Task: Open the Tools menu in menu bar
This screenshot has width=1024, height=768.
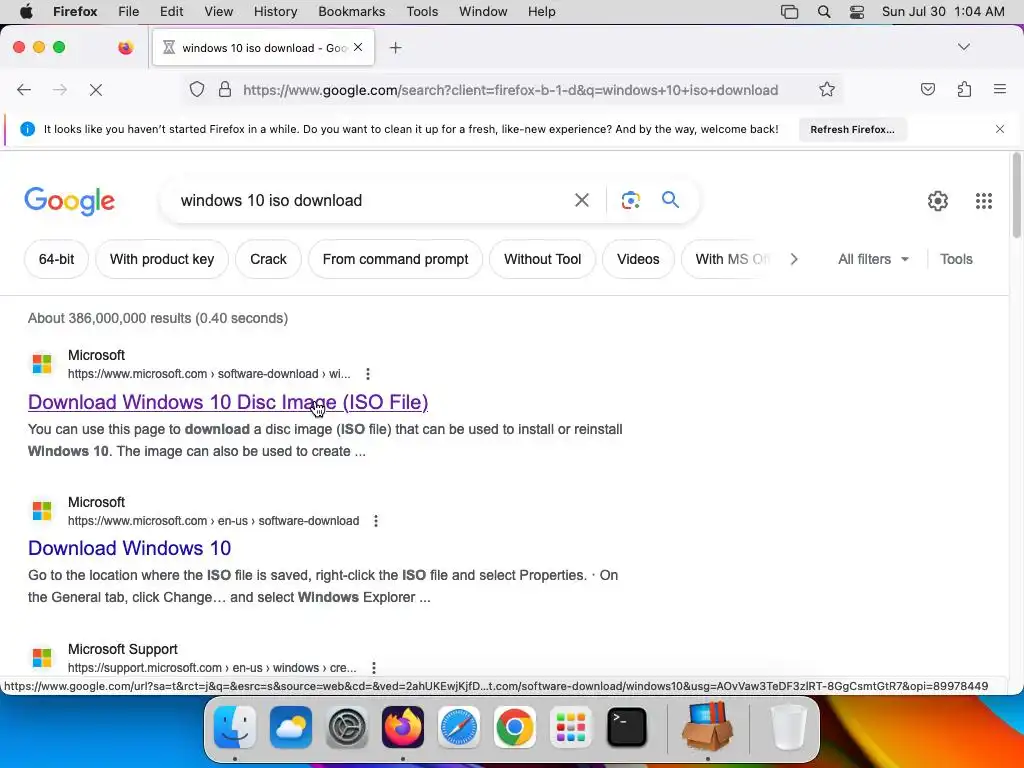Action: pos(422,12)
